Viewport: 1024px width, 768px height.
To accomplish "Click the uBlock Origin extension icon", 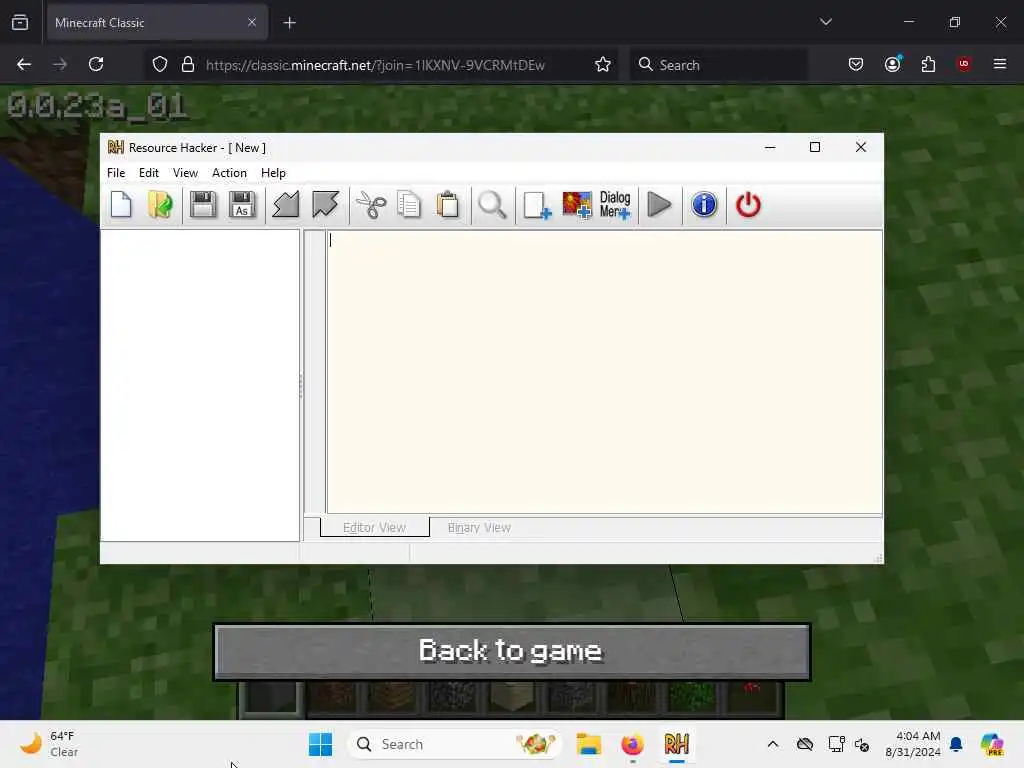I will coord(964,65).
